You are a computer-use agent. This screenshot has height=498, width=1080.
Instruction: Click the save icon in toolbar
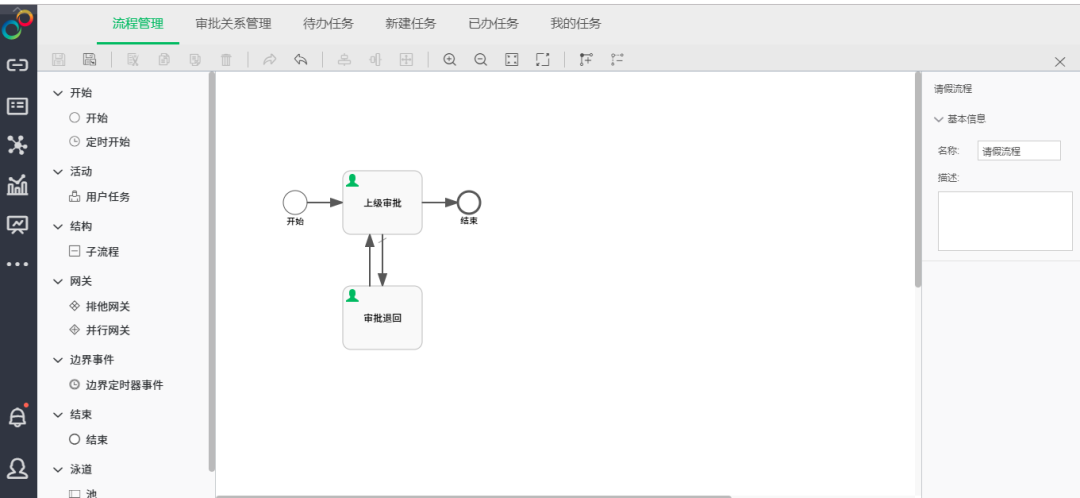click(59, 60)
